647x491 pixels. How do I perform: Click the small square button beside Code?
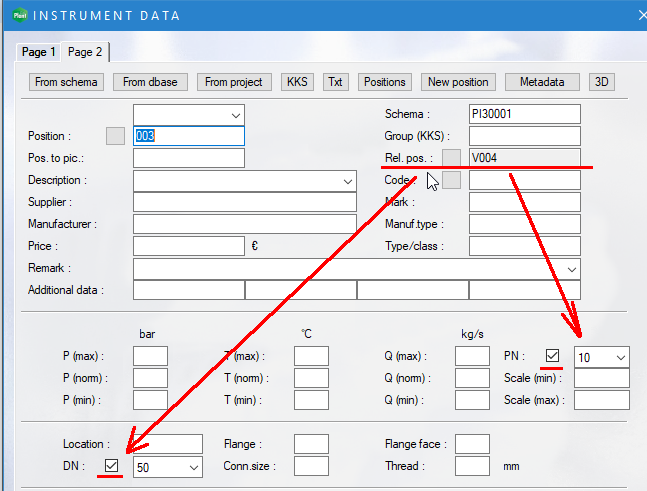click(452, 180)
